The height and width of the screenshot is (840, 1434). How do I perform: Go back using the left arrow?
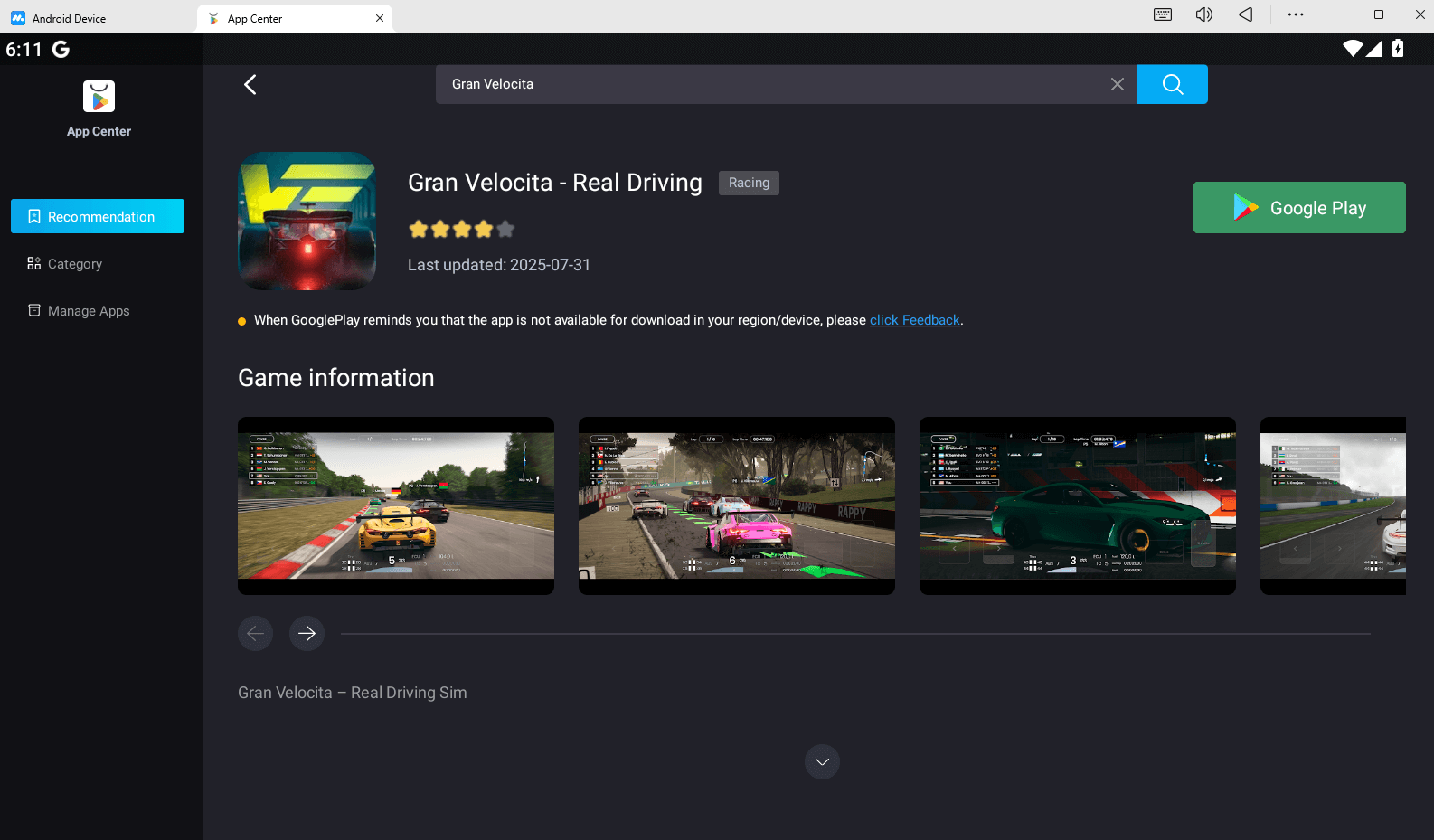click(250, 84)
